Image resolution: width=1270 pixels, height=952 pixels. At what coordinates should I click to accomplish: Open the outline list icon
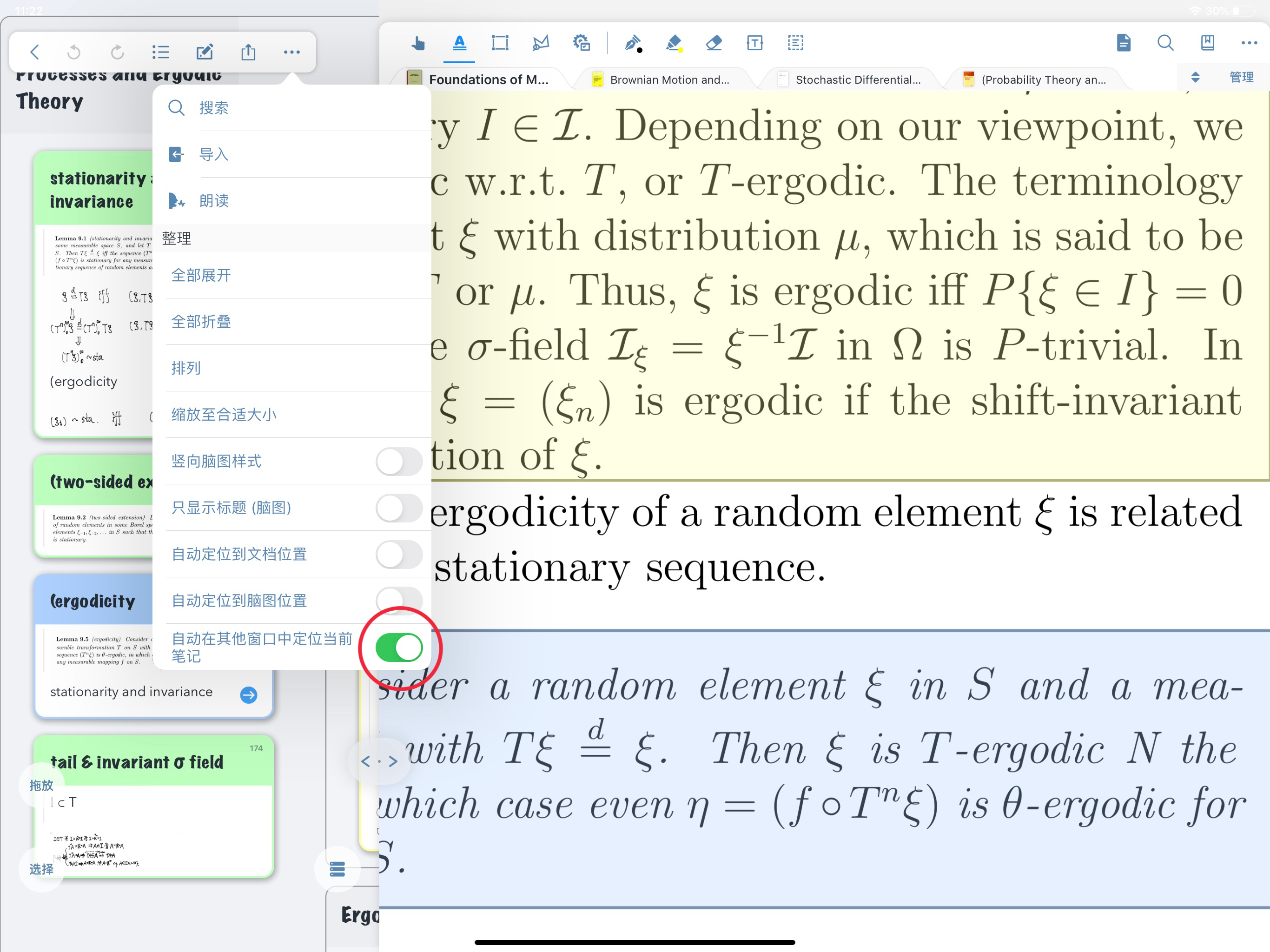(161, 52)
